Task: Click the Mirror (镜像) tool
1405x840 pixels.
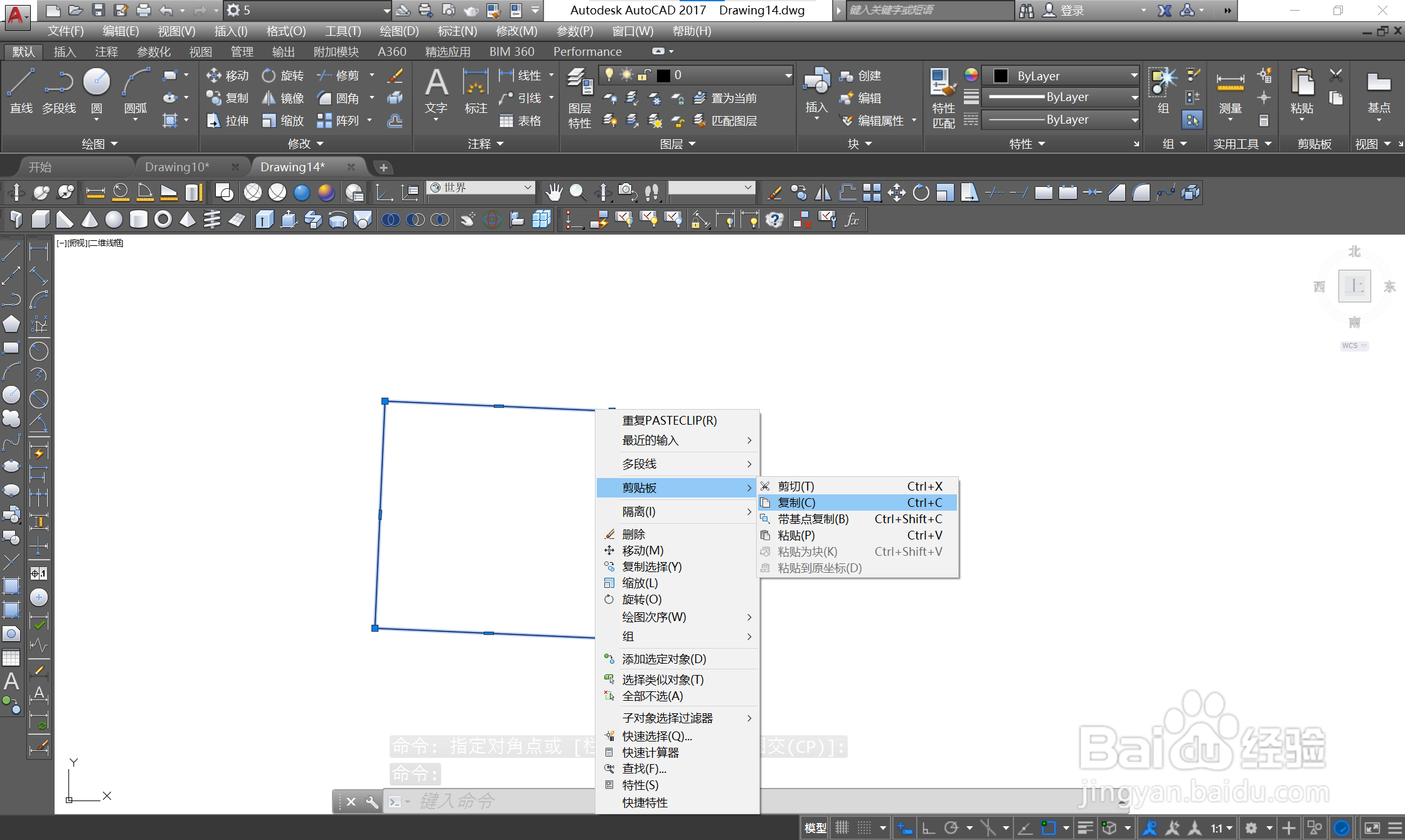Action: click(x=283, y=98)
